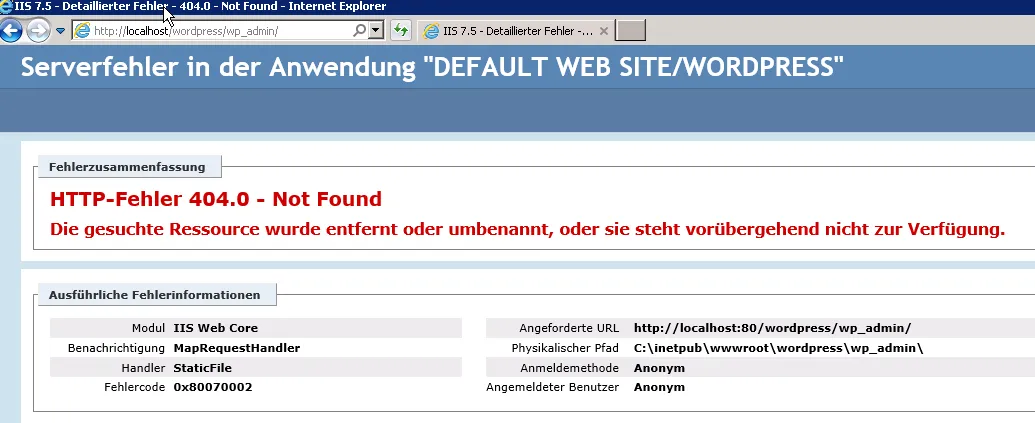The image size is (1035, 423).
Task: Click the 'Anonym' value next to Anmeldemethode
Action: [x=659, y=368]
